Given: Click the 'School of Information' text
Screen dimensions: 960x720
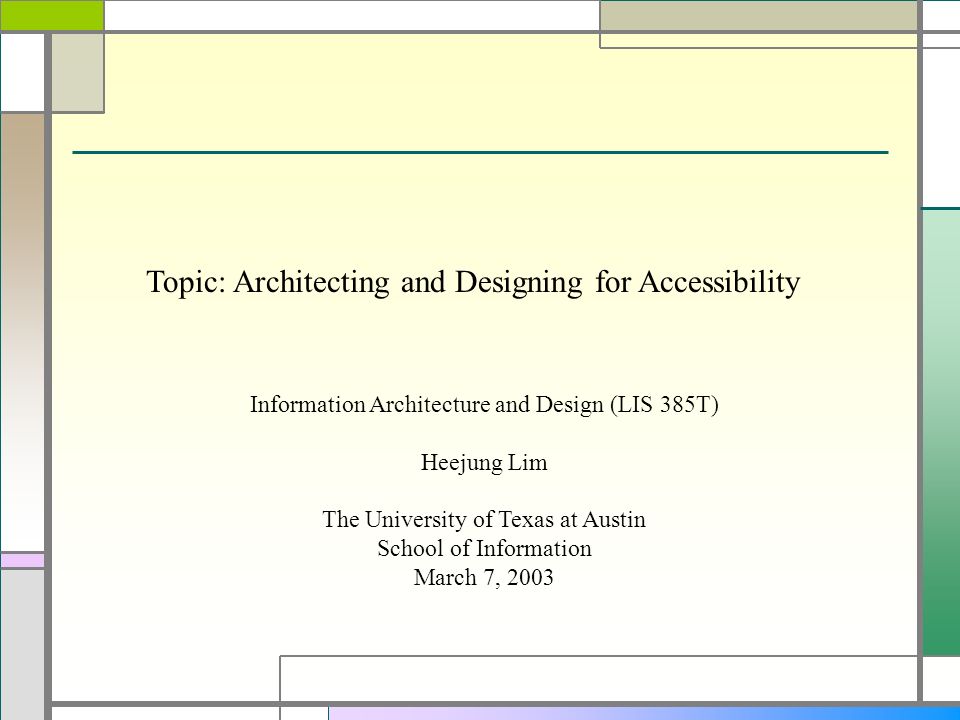Looking at the screenshot, I should click(x=484, y=548).
